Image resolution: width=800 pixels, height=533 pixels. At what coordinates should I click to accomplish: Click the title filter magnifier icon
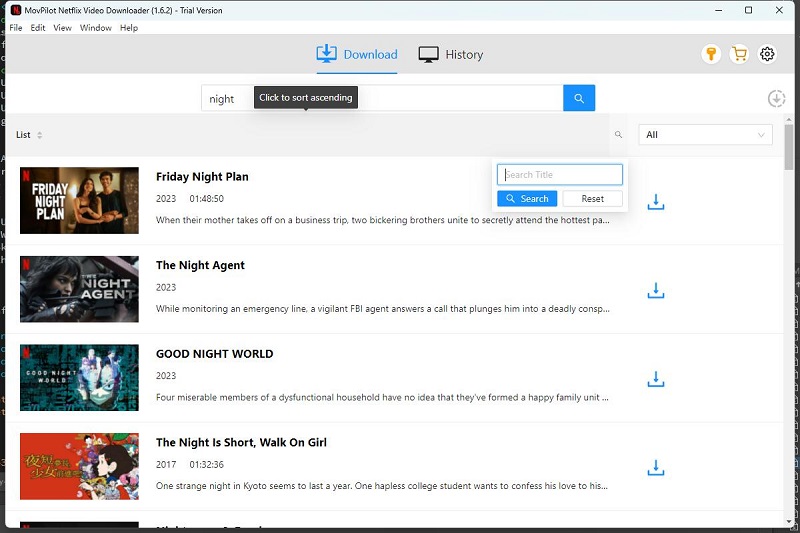(x=618, y=135)
